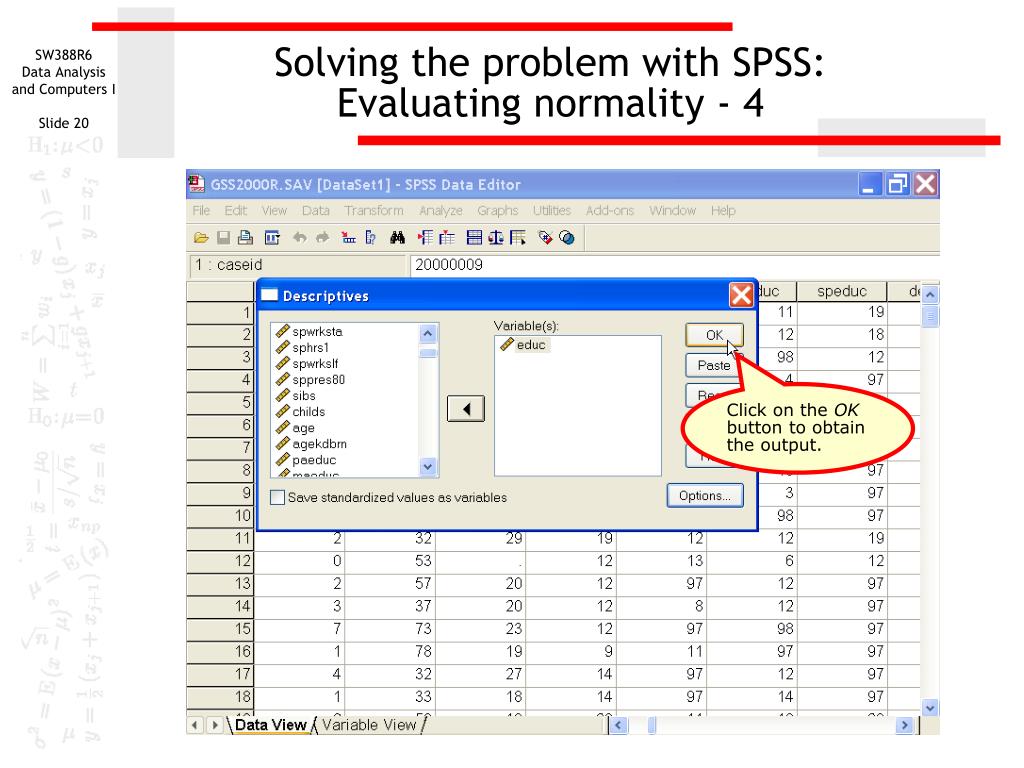Click row header 18 in data grid
Viewport: 1024px width, 768px height.
[220, 696]
